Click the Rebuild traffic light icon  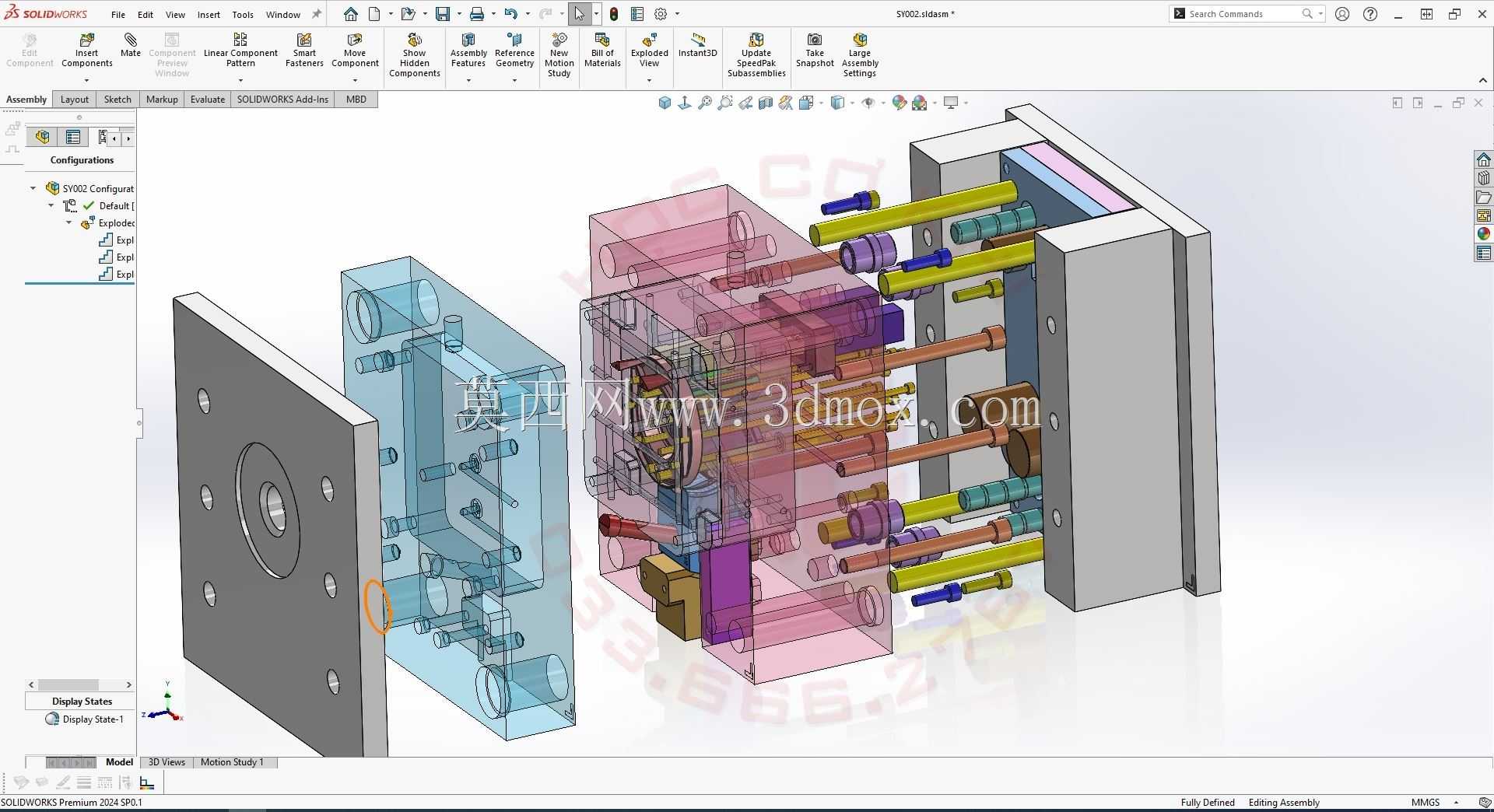[x=614, y=14]
